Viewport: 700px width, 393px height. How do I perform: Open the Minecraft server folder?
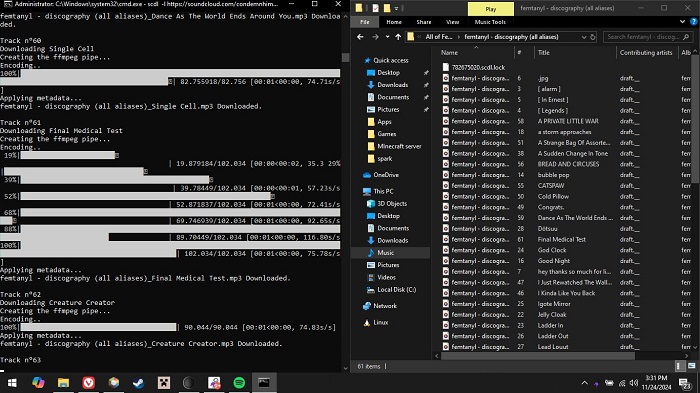[x=399, y=146]
